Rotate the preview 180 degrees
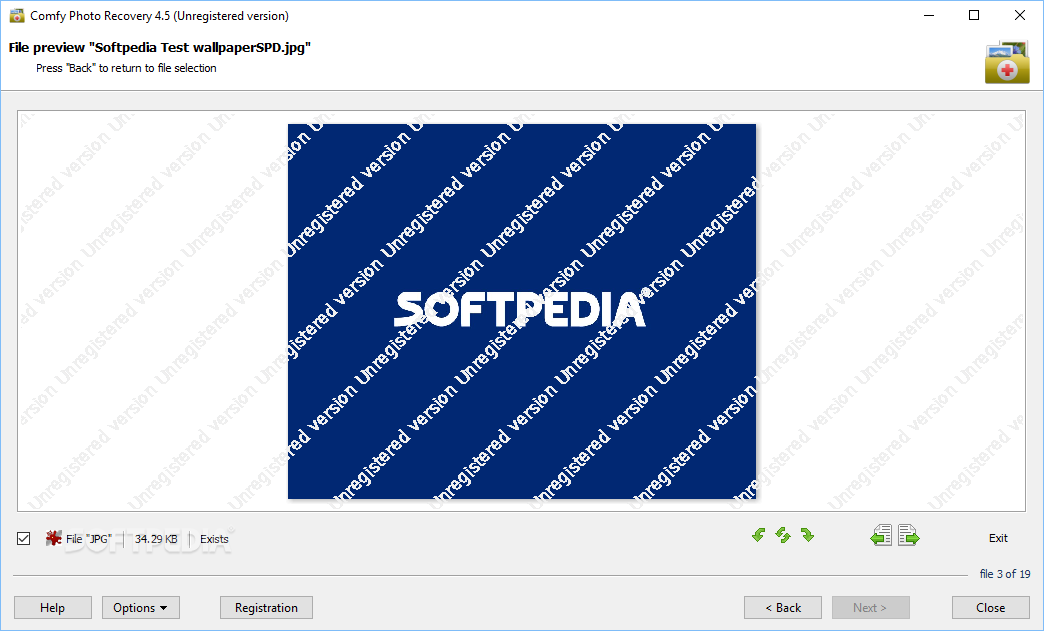This screenshot has width=1044, height=631. [783, 535]
